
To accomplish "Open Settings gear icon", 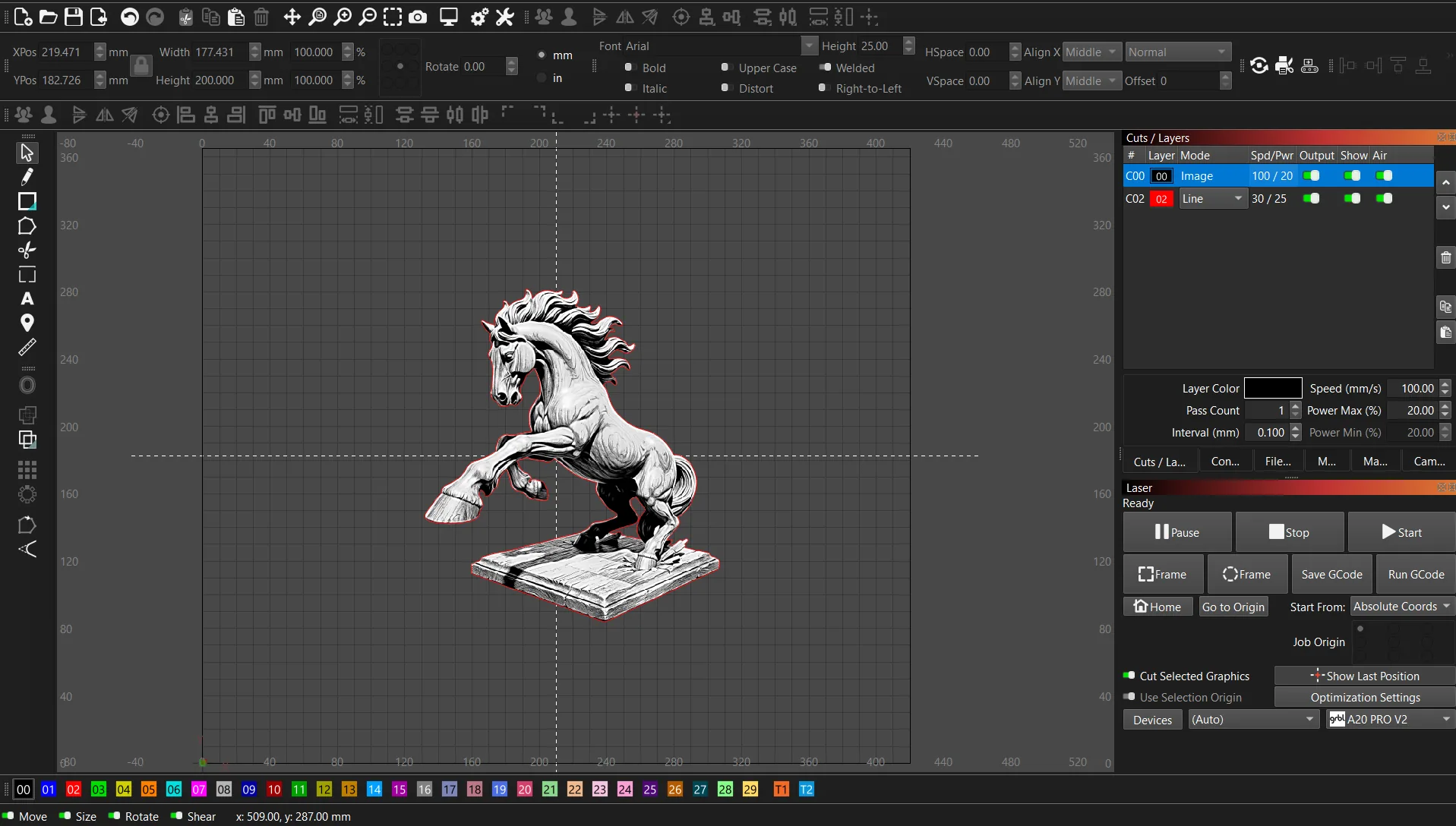I will point(479,17).
